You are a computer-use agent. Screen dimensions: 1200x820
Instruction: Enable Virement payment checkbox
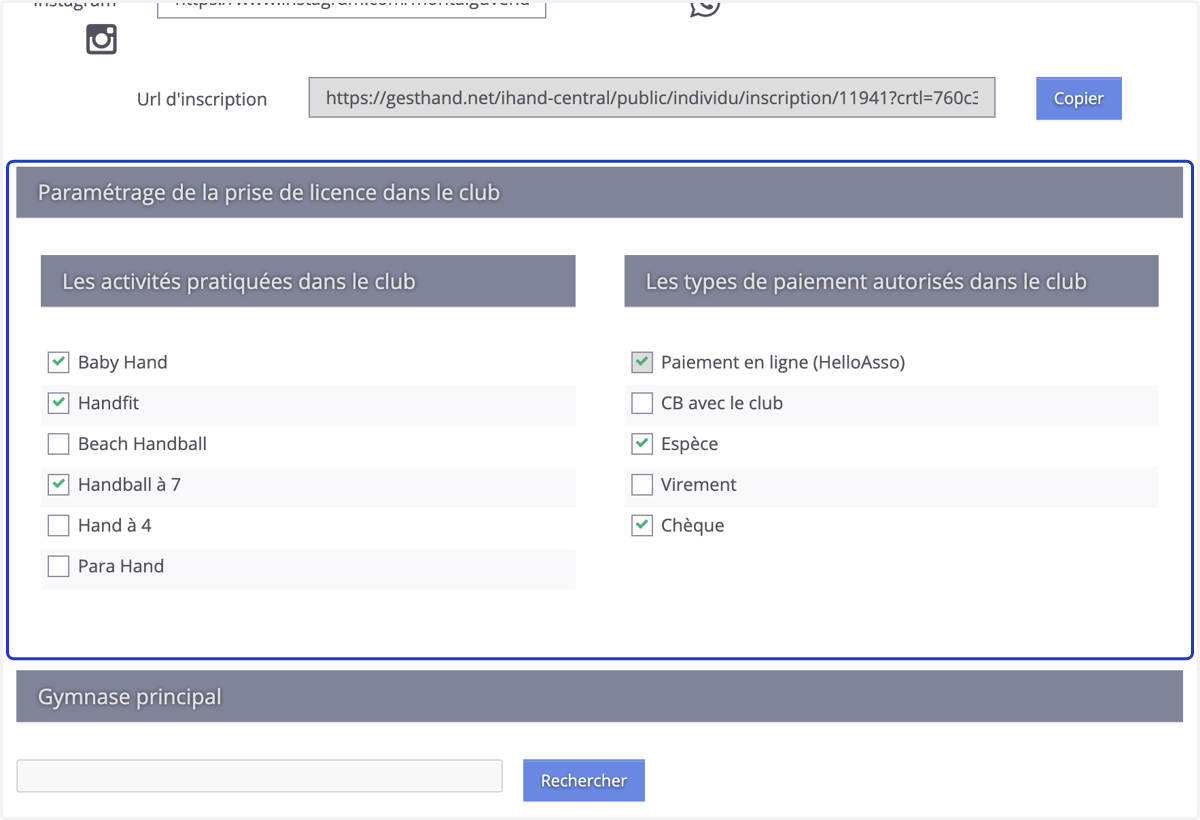[642, 485]
